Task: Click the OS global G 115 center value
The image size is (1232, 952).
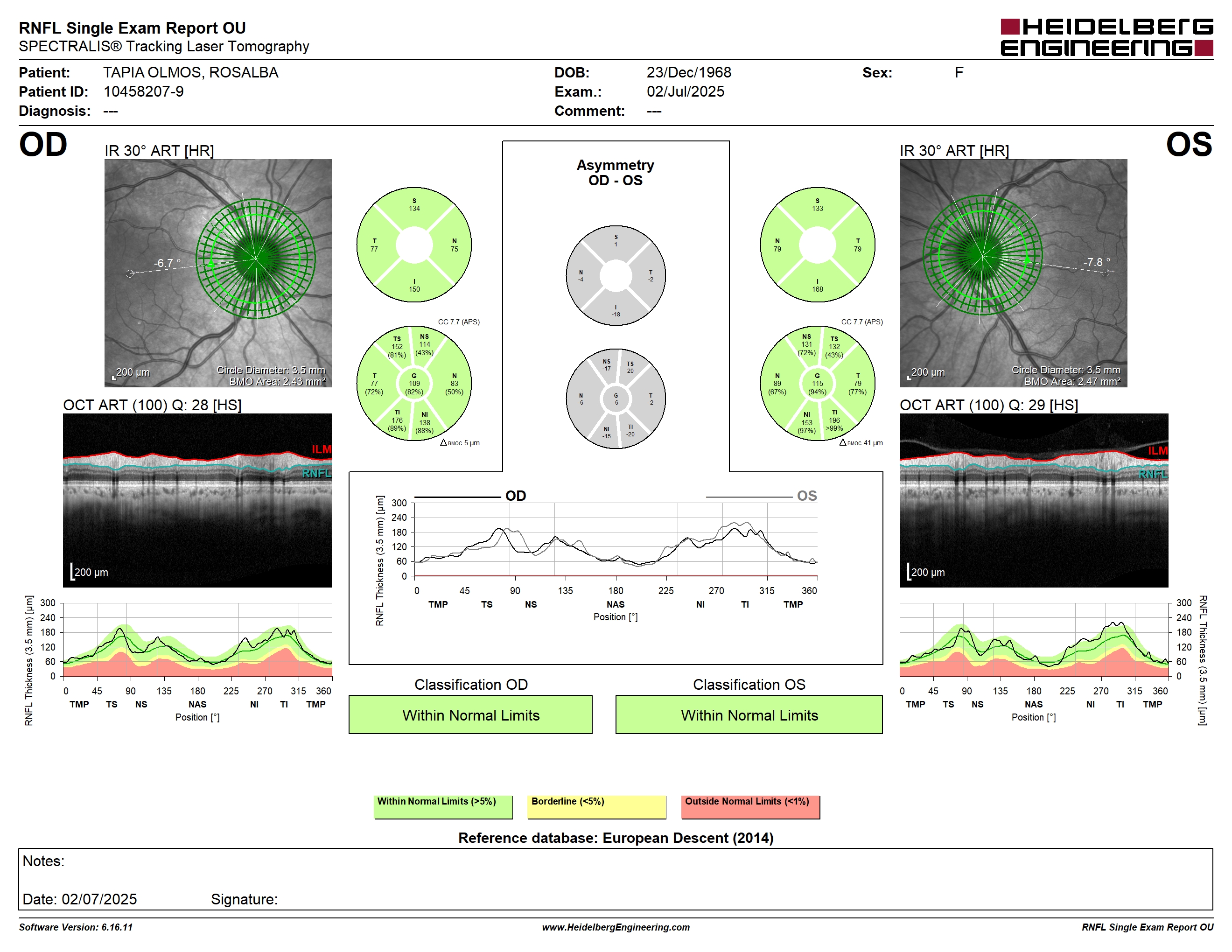Action: (818, 384)
